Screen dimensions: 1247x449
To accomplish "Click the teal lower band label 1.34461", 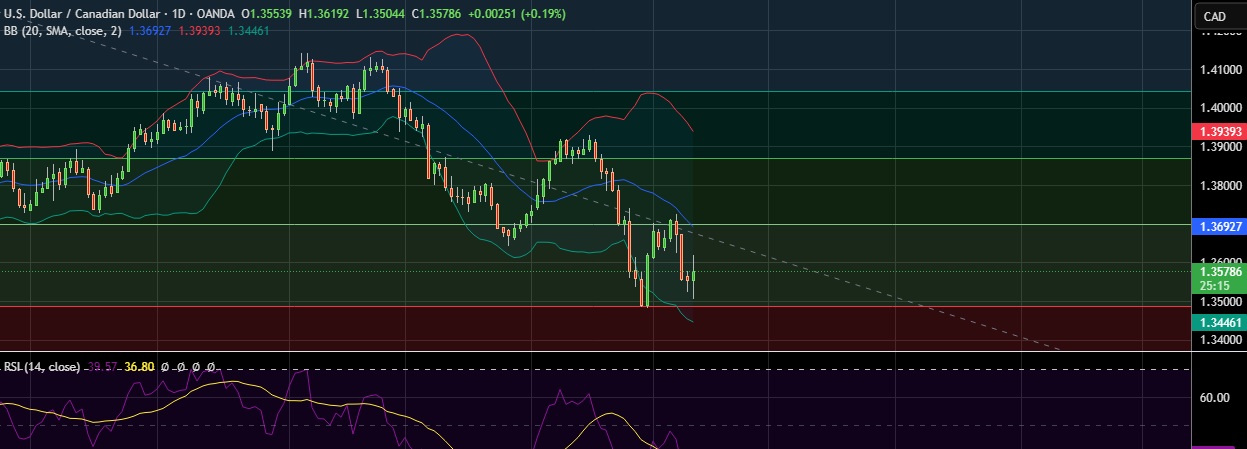I will [x=1218, y=322].
